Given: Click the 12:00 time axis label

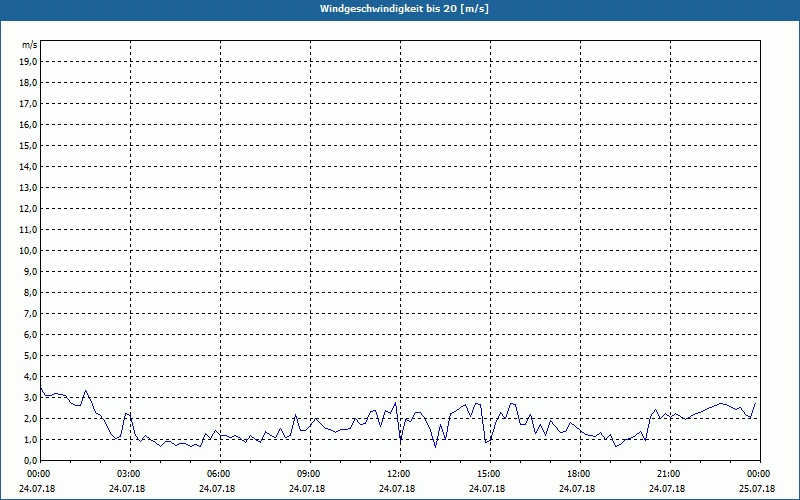Looking at the screenshot, I should coord(398,474).
